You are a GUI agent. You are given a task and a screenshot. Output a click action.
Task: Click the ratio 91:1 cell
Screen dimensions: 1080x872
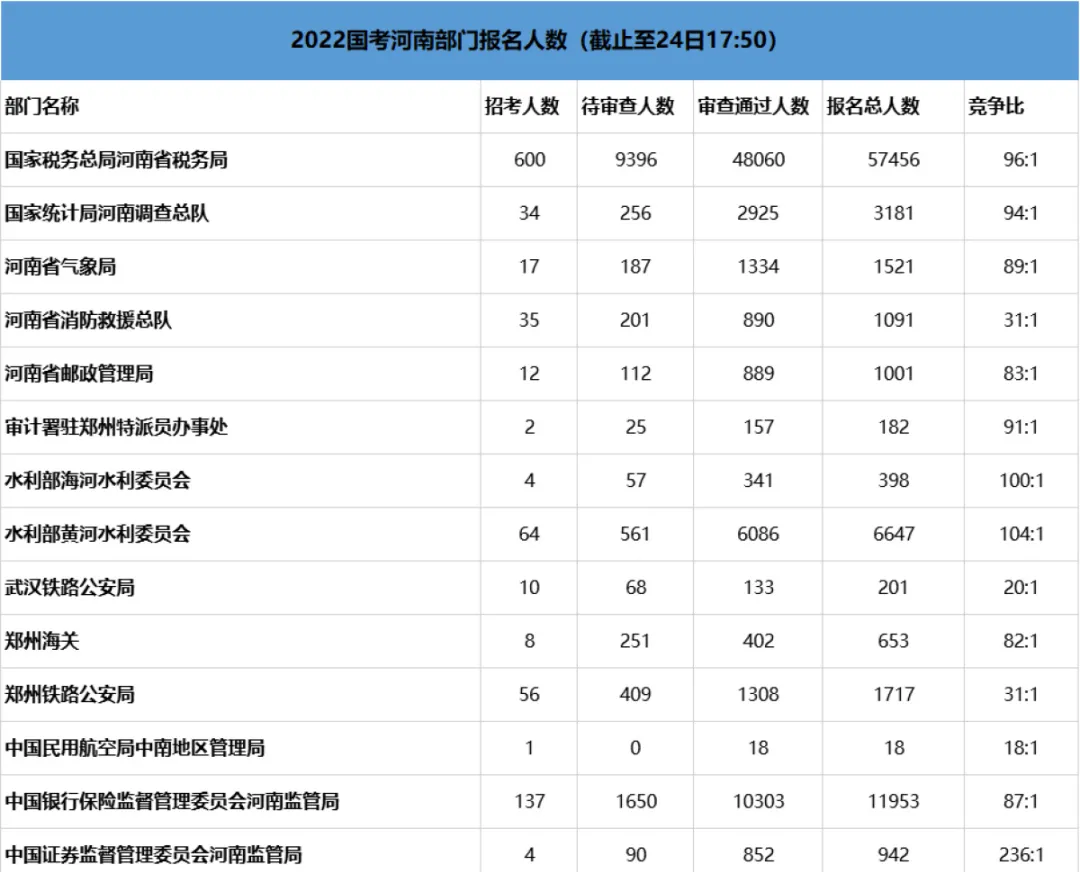coord(1021,427)
